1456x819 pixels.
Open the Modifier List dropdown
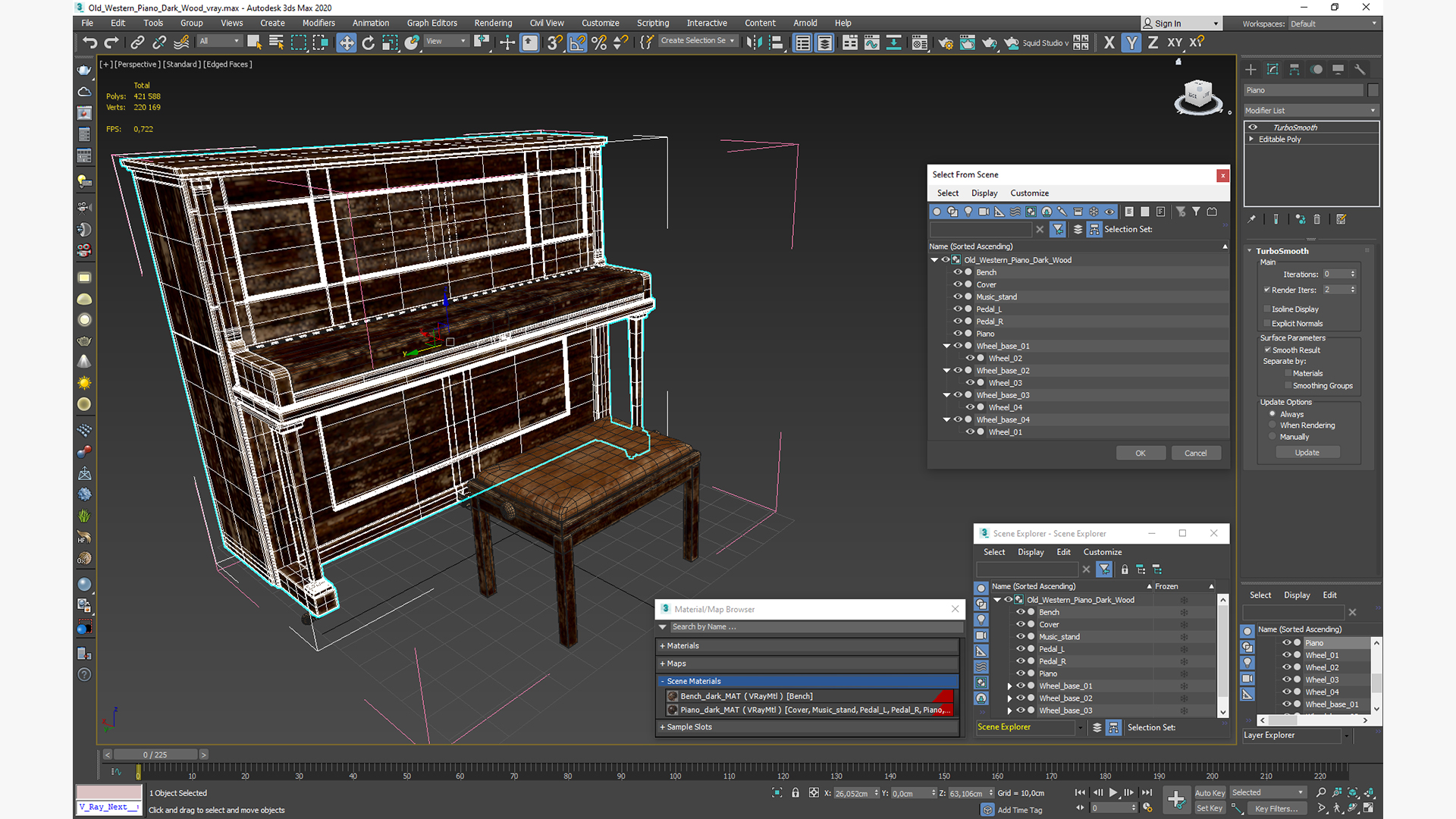(x=1310, y=110)
